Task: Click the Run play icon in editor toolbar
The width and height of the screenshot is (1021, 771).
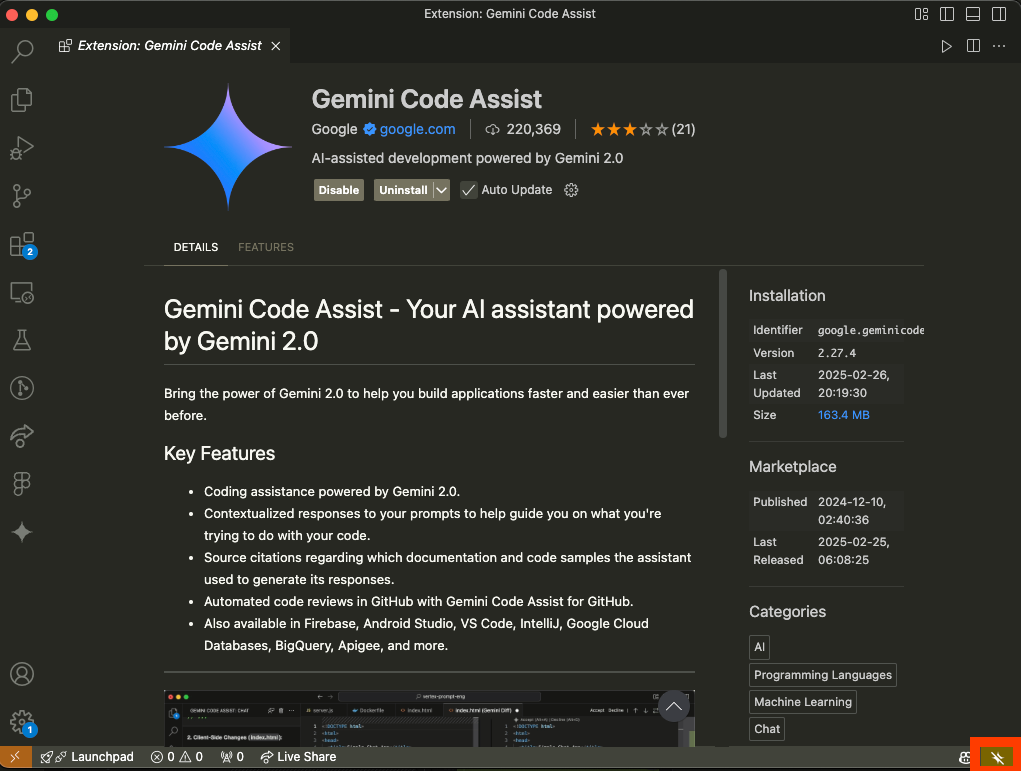Action: pos(947,46)
